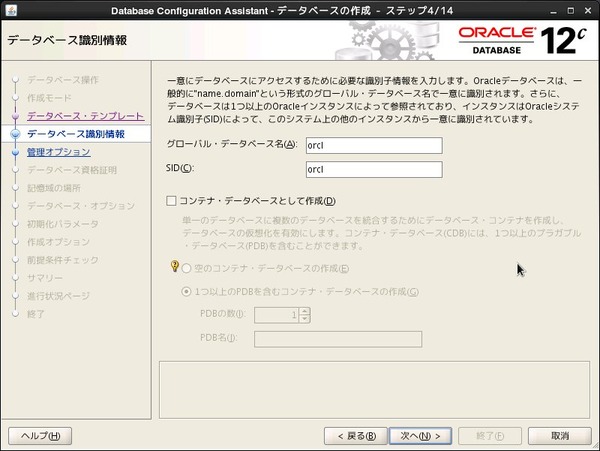Click the データベース操作 step
This screenshot has height=451, width=600.
tap(63, 80)
